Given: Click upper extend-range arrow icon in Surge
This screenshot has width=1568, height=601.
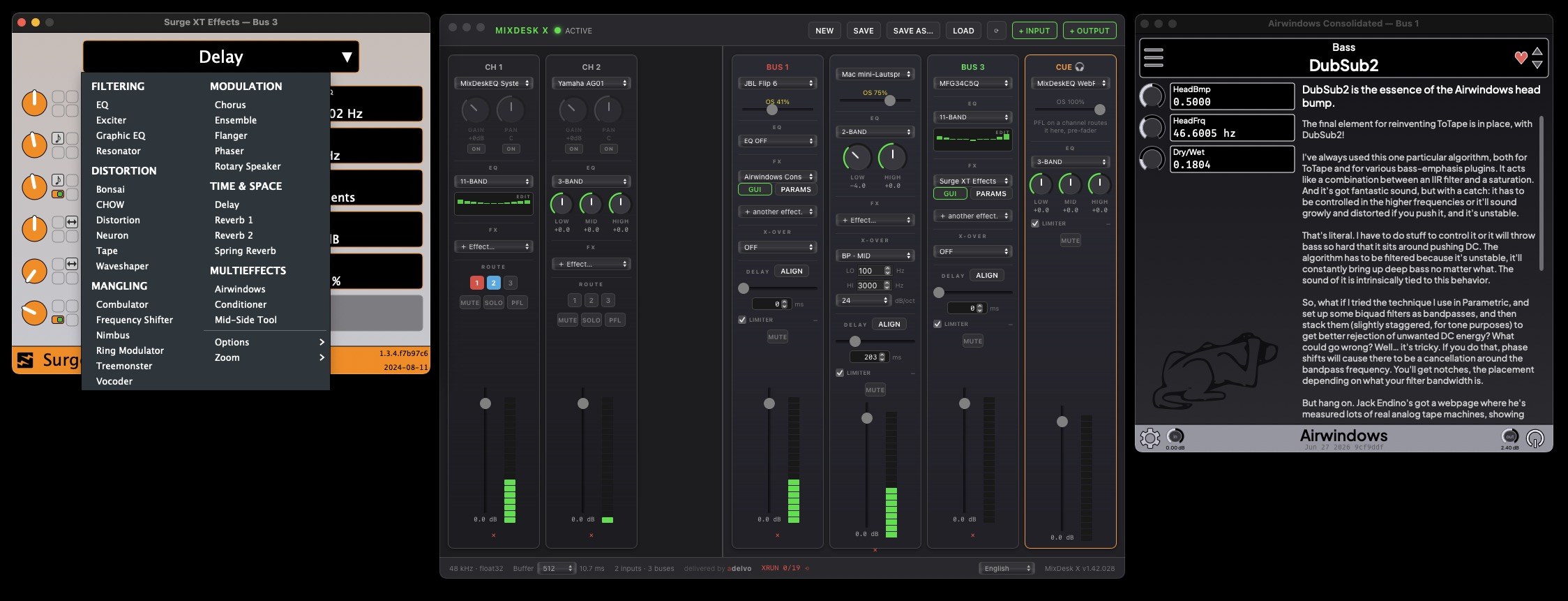Looking at the screenshot, I should point(72,222).
